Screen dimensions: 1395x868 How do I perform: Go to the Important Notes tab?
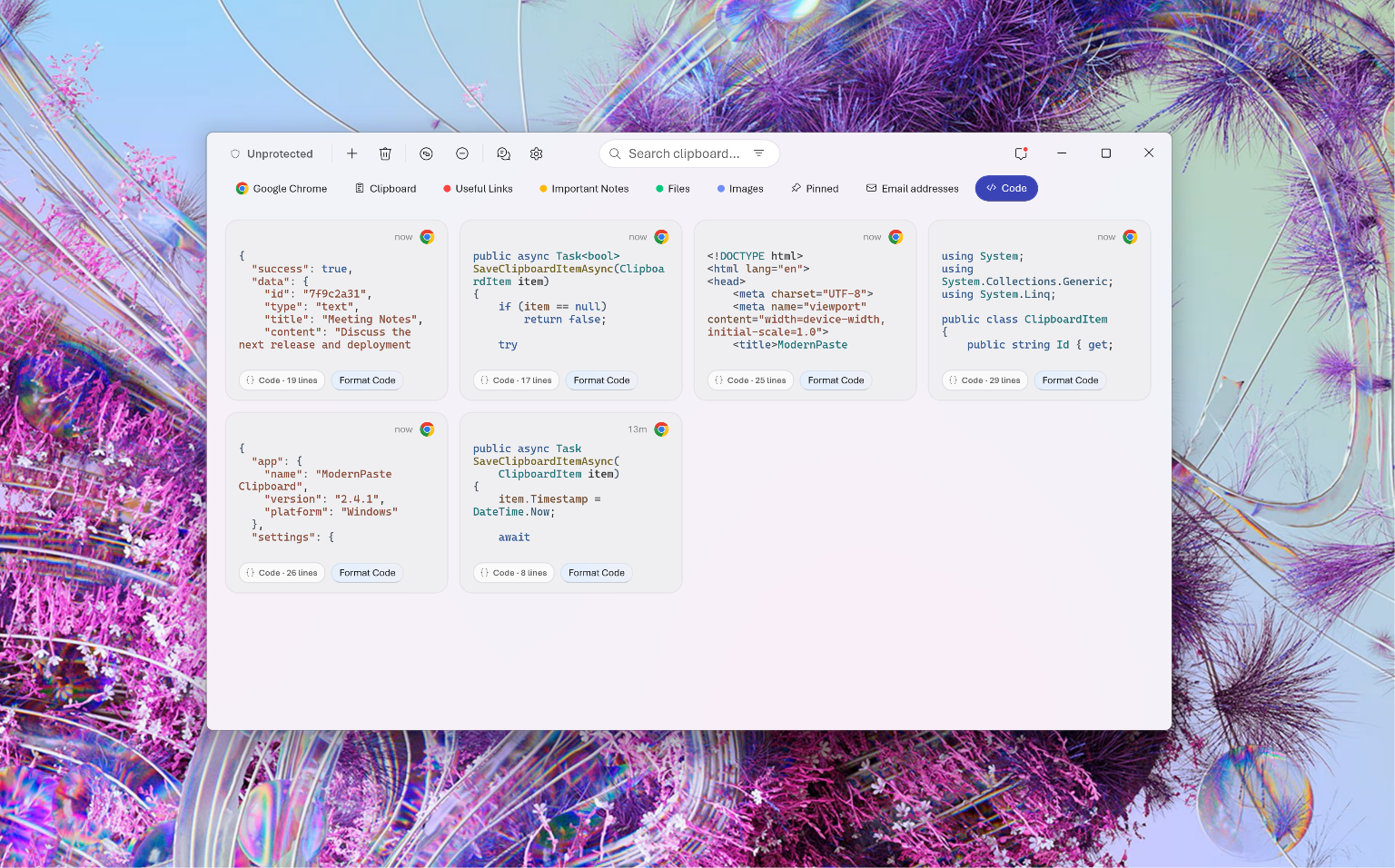click(x=584, y=188)
